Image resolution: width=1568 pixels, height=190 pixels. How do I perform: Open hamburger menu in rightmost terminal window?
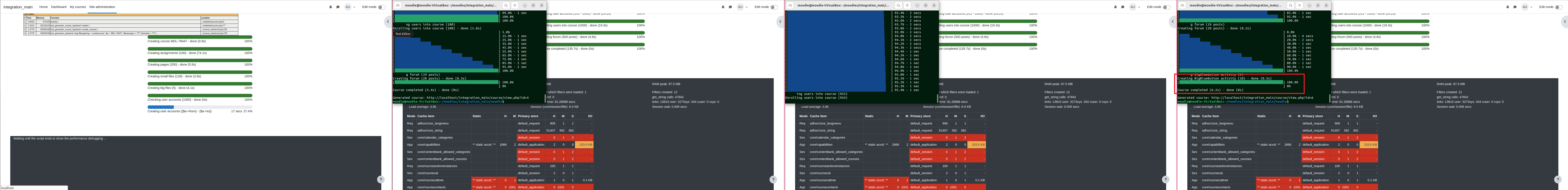pos(1299,5)
